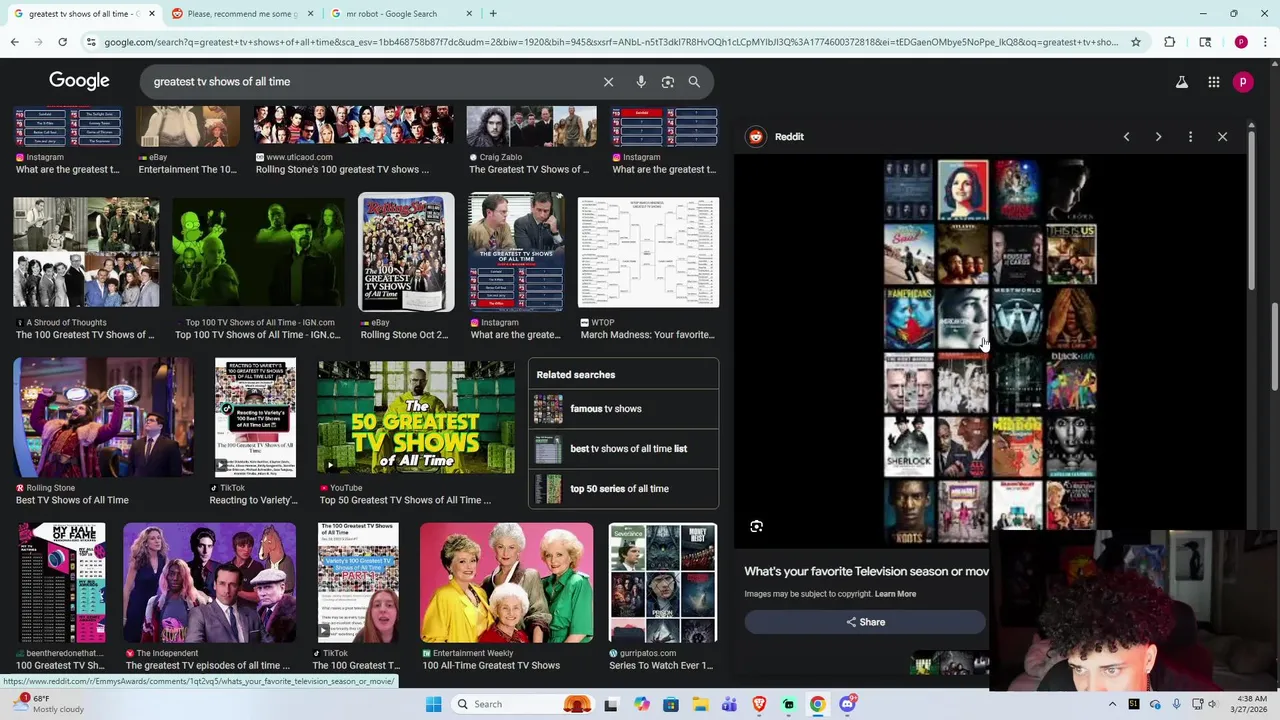
Task: Open the eBay Rolling Stone magazine cover thumbnail
Action: 406,252
